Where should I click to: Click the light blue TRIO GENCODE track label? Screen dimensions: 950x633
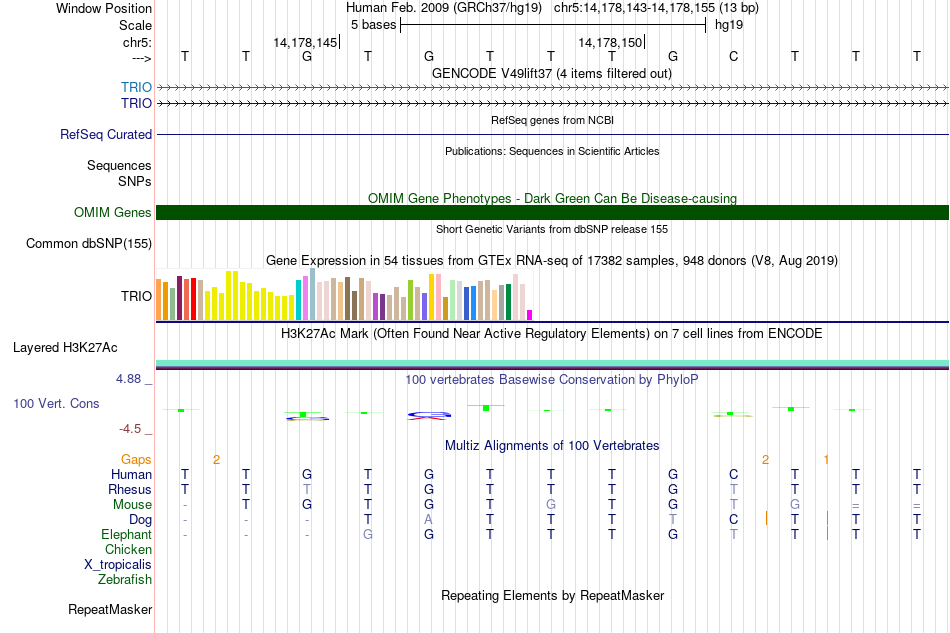click(x=136, y=87)
